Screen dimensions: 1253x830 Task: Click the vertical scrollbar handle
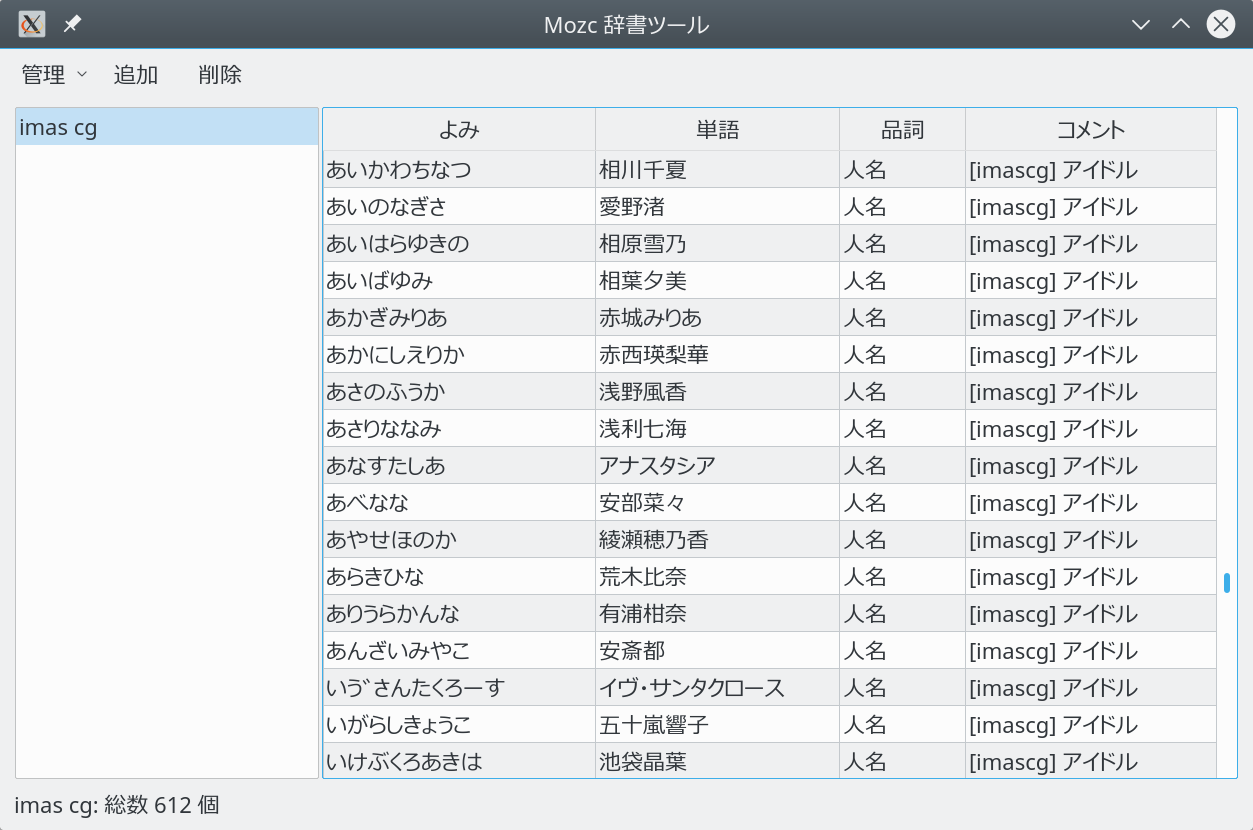click(1227, 582)
